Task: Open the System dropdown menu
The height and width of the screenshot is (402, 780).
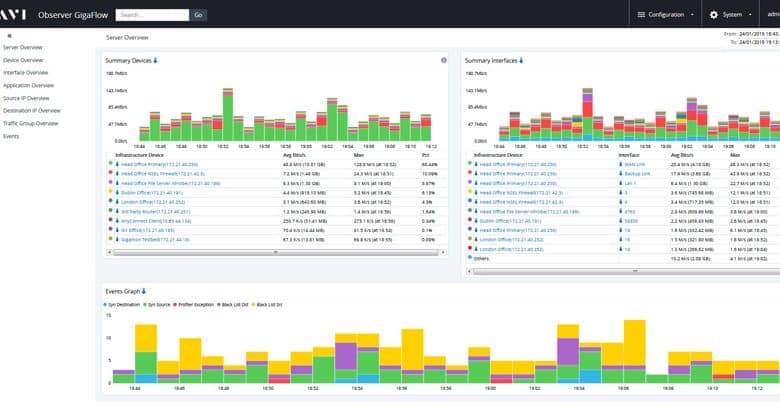Action: point(730,15)
